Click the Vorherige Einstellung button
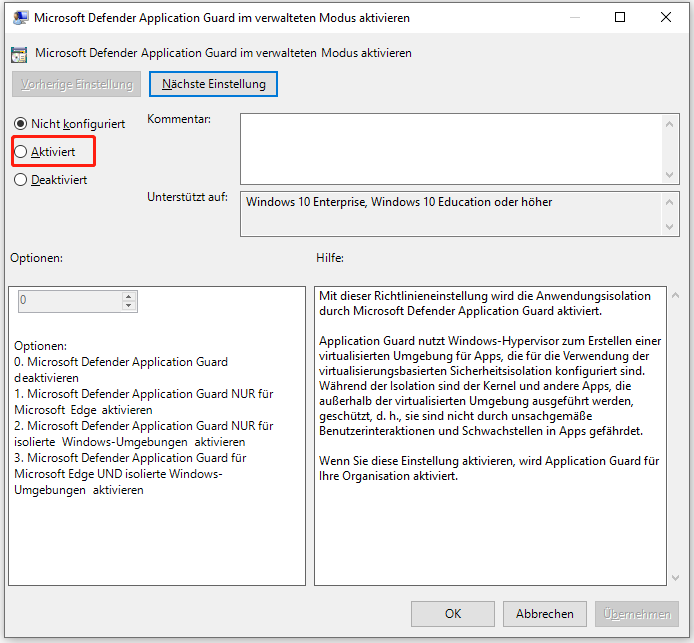Screen dimensions: 694x643 coord(77,84)
